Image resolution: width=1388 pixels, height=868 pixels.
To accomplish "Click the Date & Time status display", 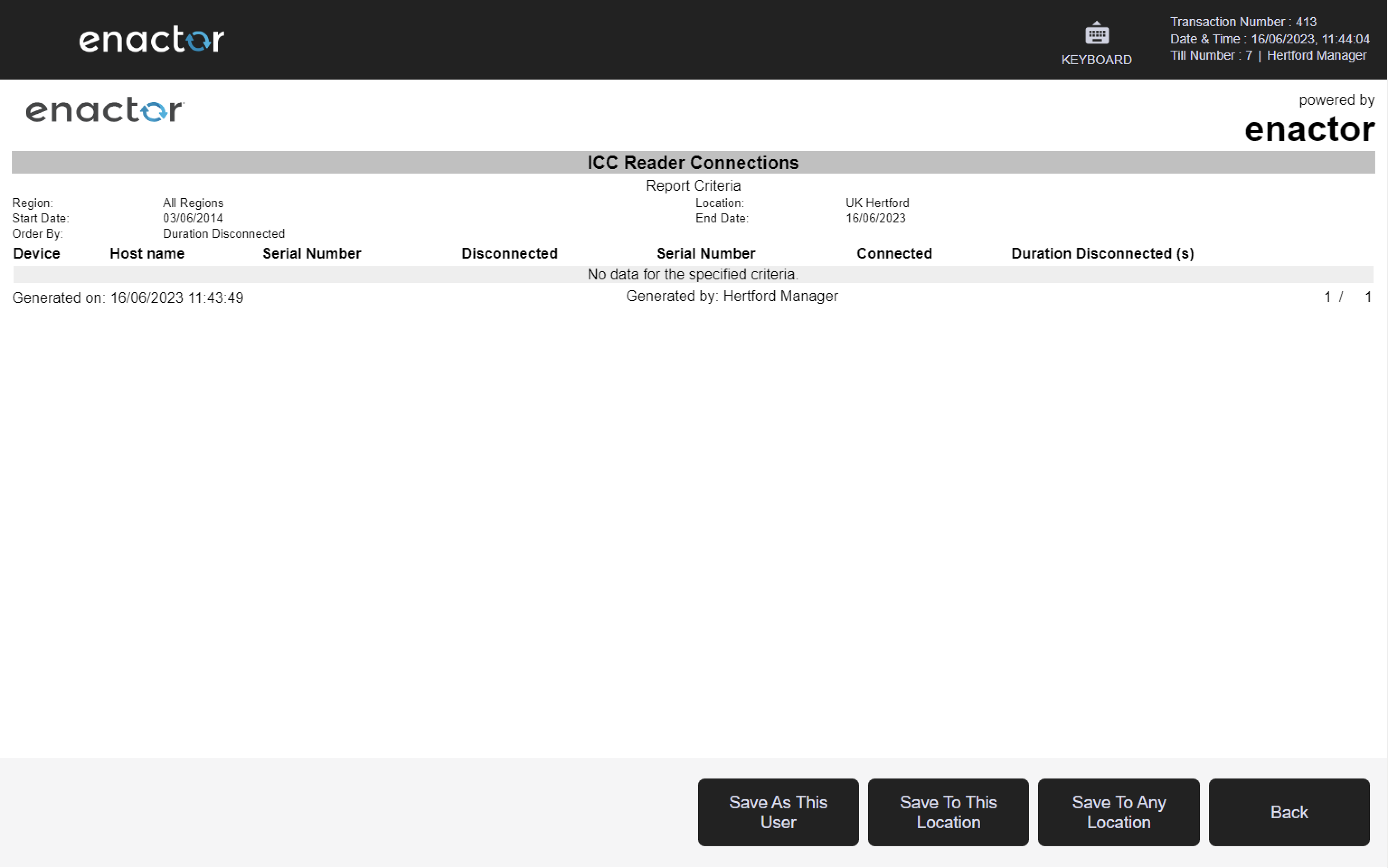I will point(1269,38).
